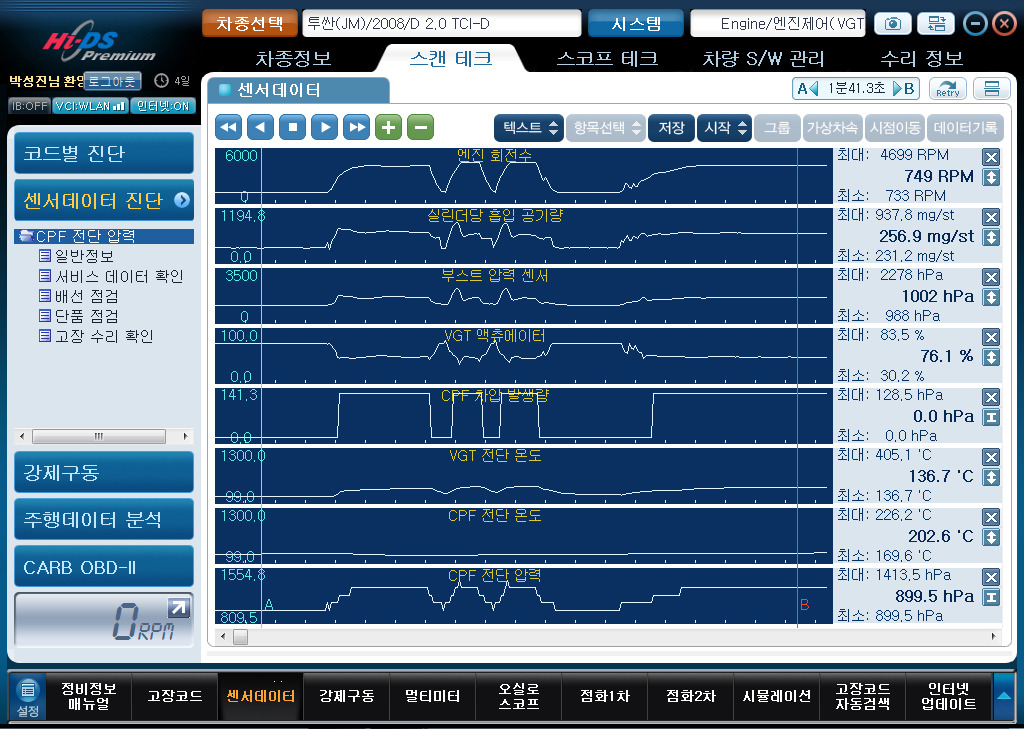The image size is (1024, 729).
Task: Open 정비정보 매뉴얼 from bottom bar
Action: [x=89, y=696]
